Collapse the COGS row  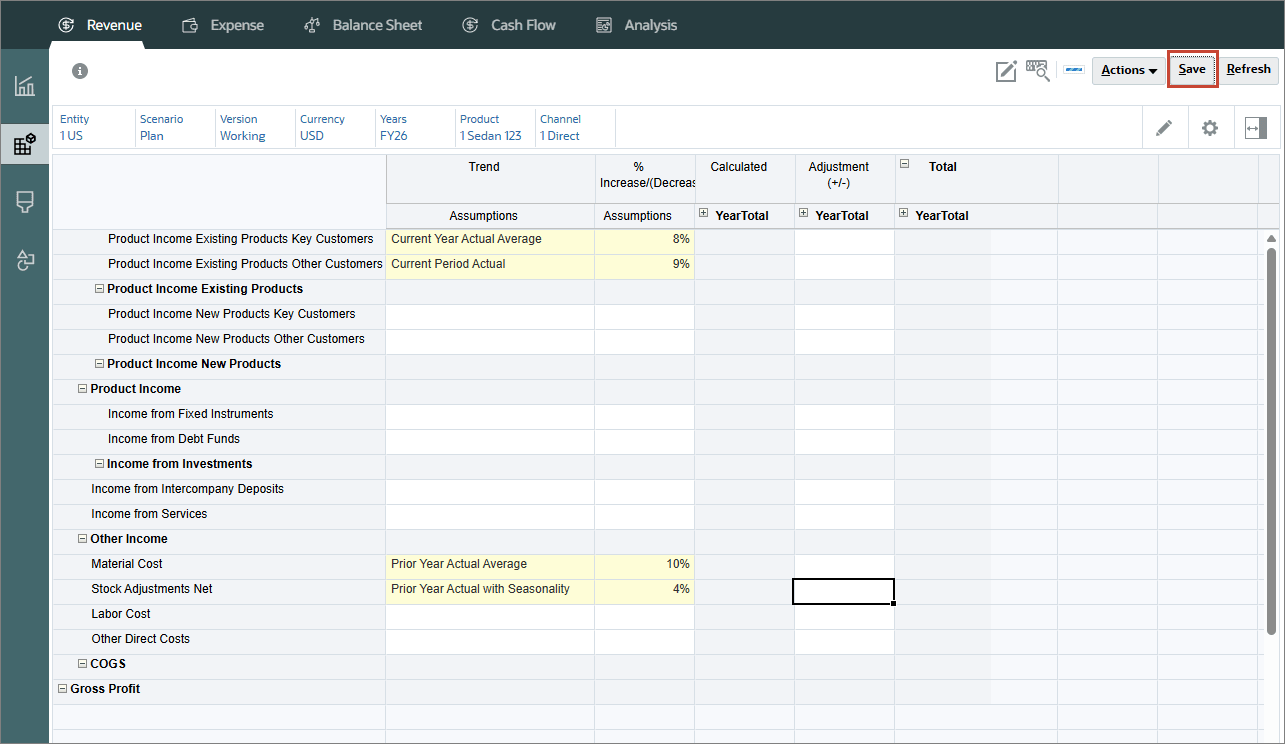point(82,664)
